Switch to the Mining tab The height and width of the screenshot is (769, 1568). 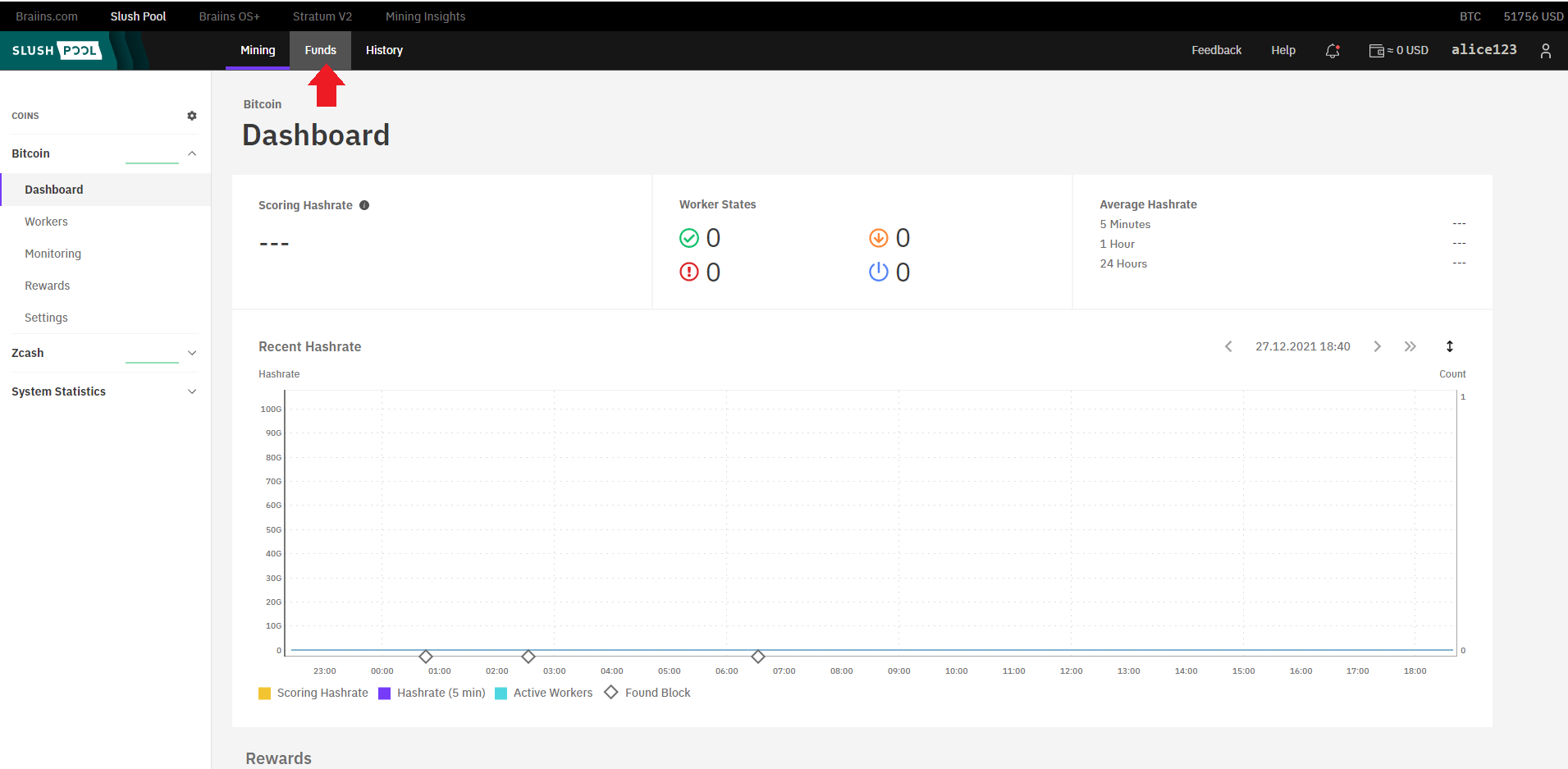pyautogui.click(x=258, y=51)
